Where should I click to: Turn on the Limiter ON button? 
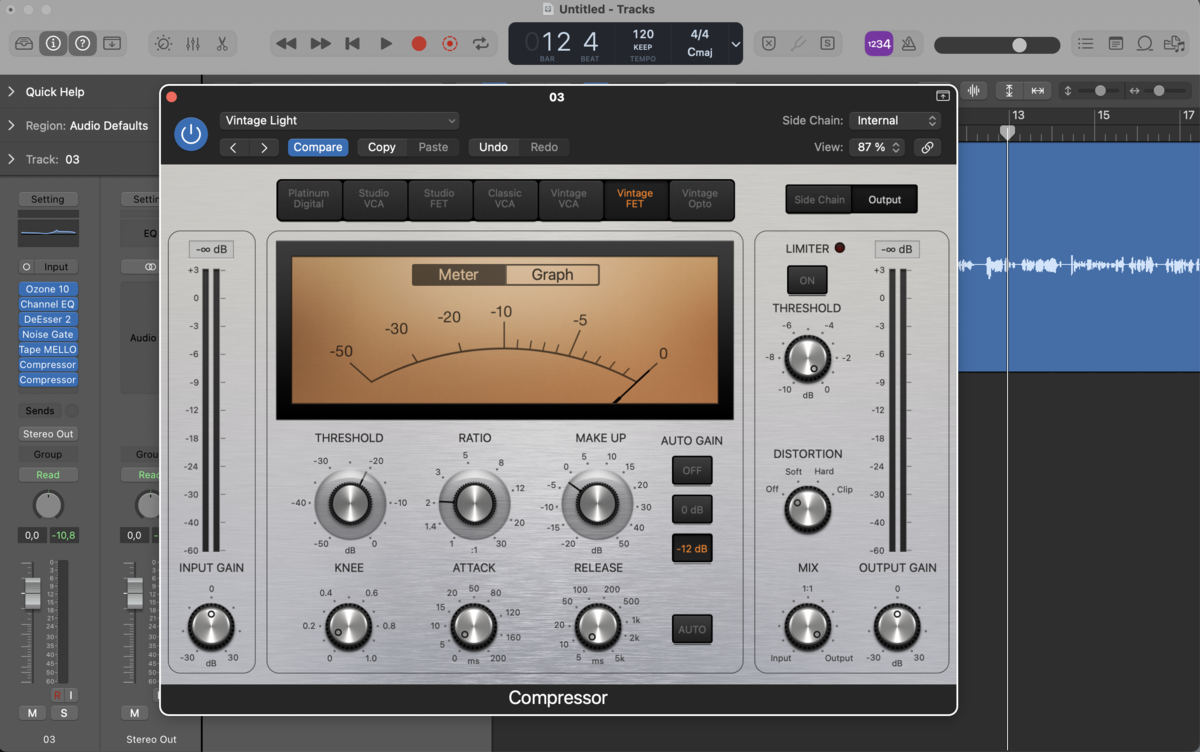click(807, 280)
